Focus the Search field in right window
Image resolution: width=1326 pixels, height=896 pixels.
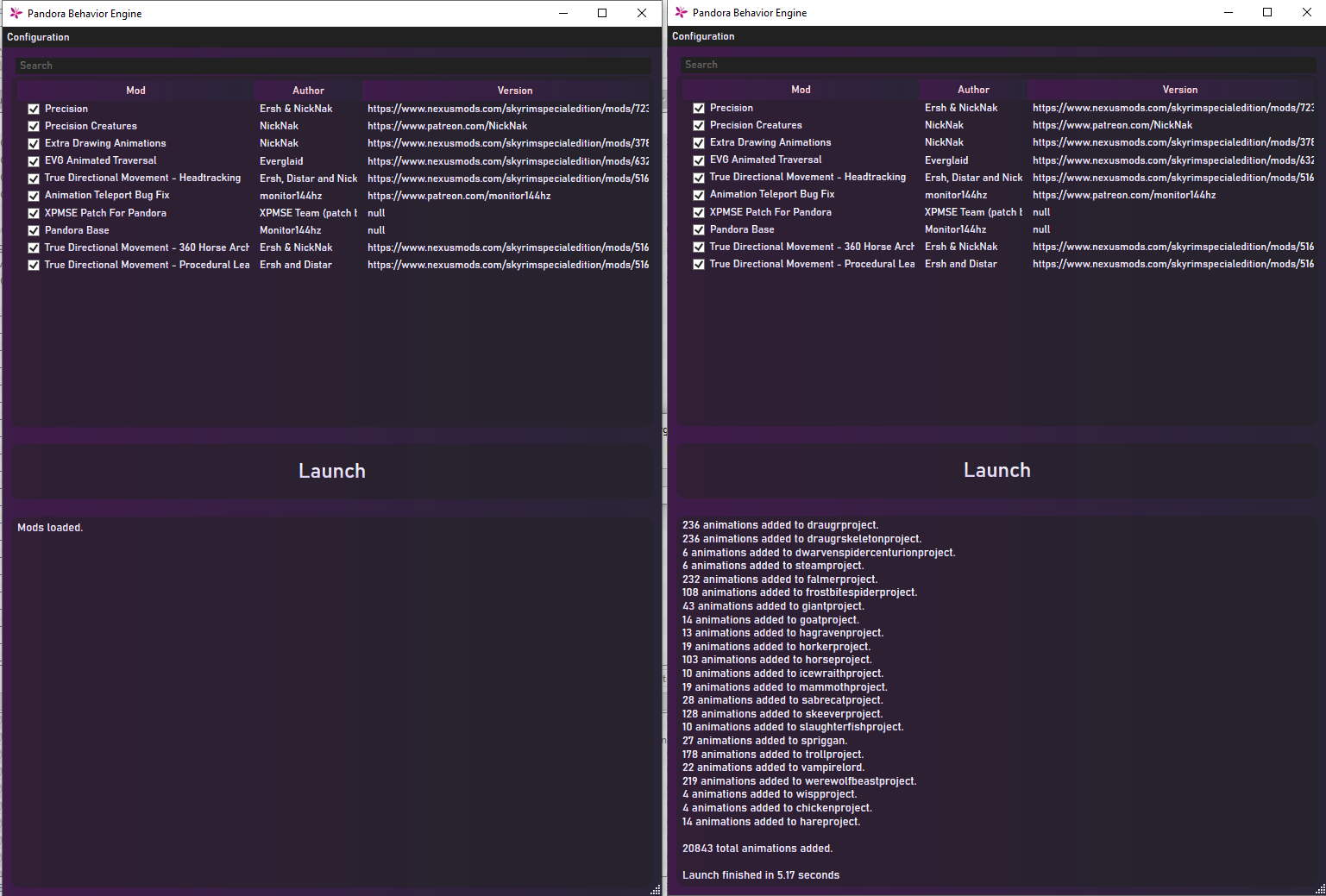pos(997,65)
